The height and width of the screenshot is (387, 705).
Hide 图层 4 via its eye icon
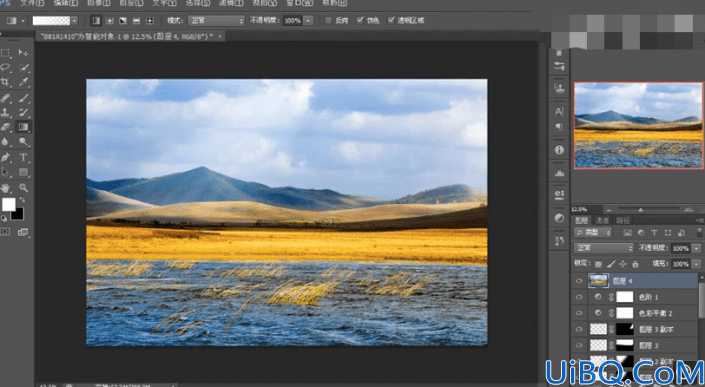579,281
